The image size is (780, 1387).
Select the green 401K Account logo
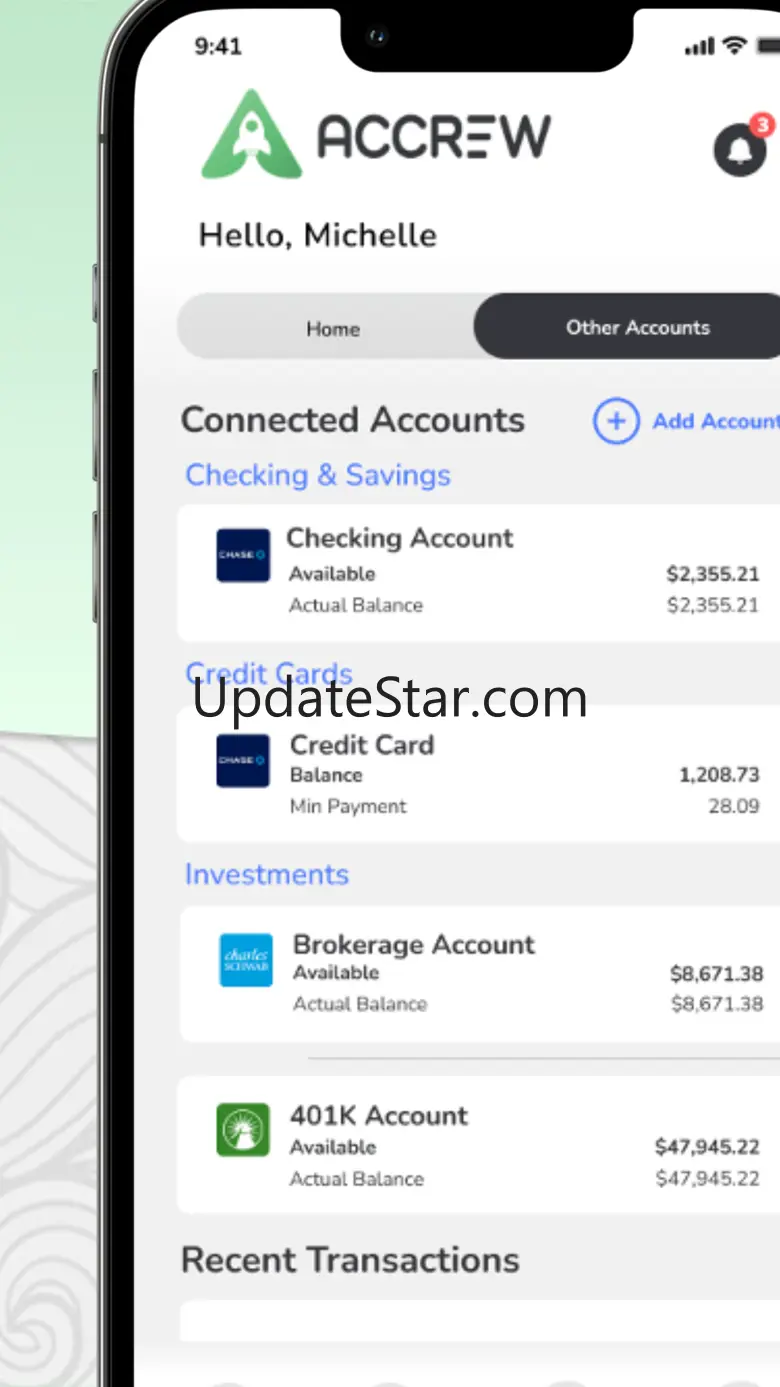point(243,1130)
